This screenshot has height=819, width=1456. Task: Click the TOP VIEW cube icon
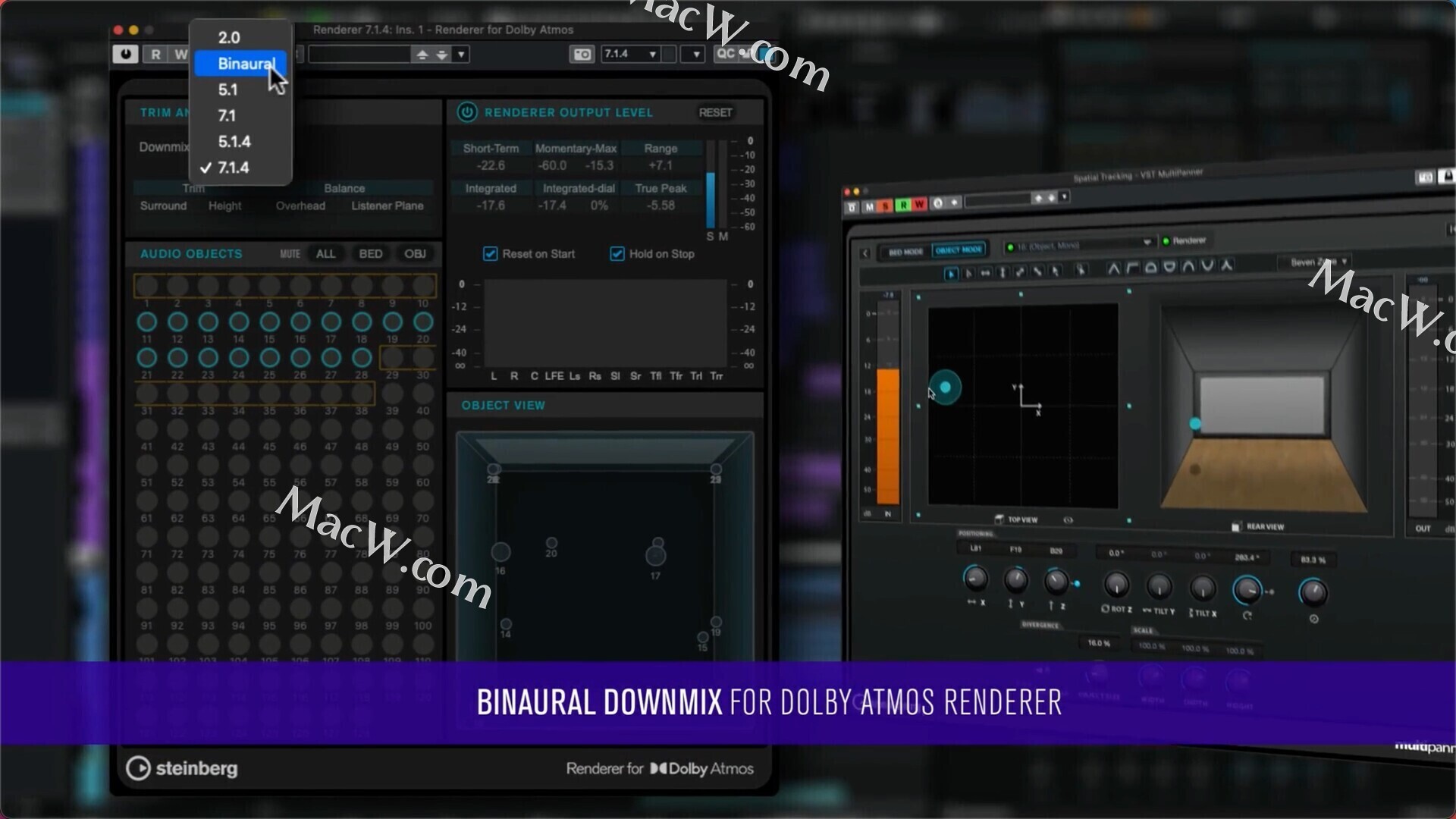[x=999, y=519]
